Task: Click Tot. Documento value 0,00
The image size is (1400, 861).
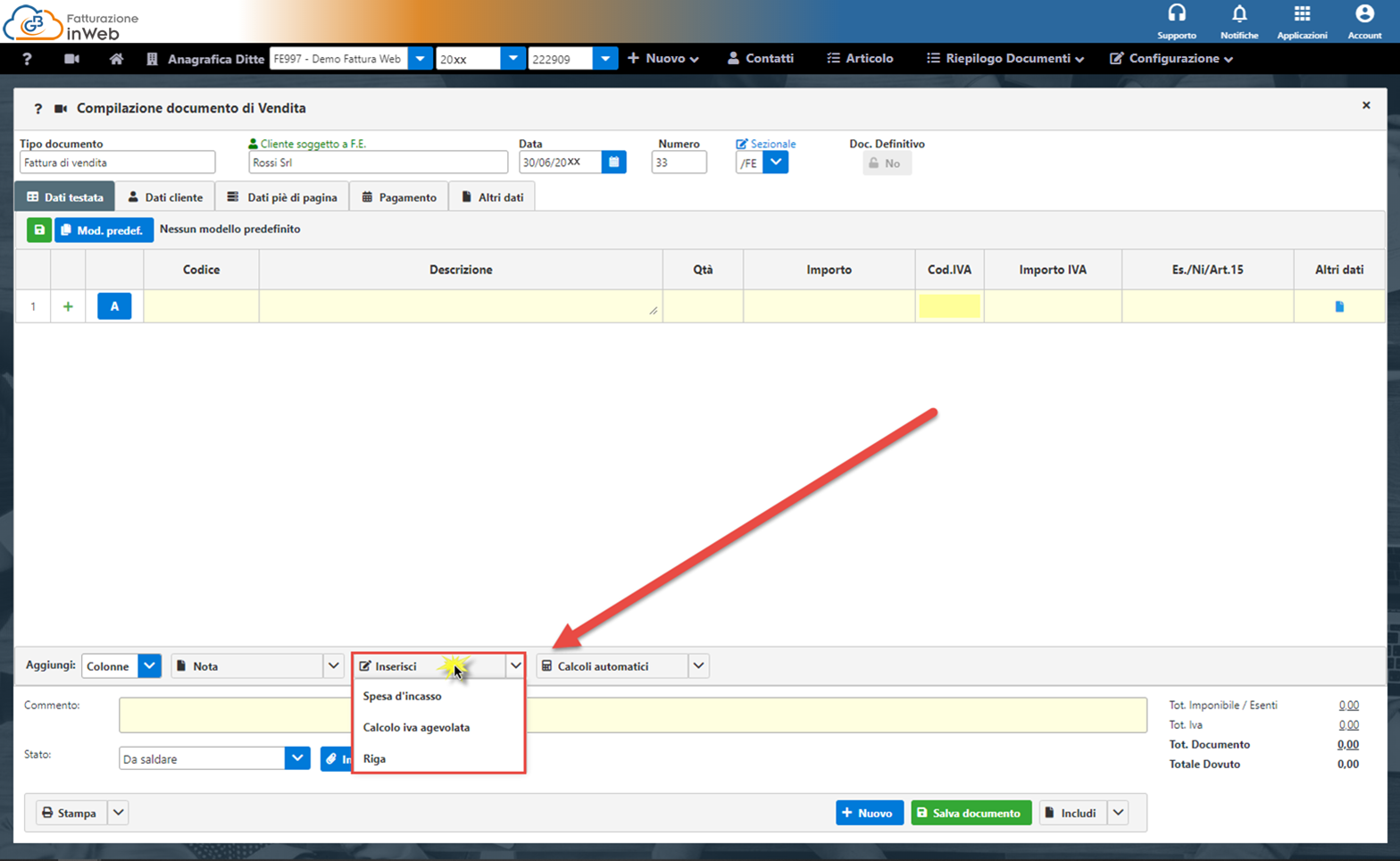Action: pyautogui.click(x=1348, y=745)
